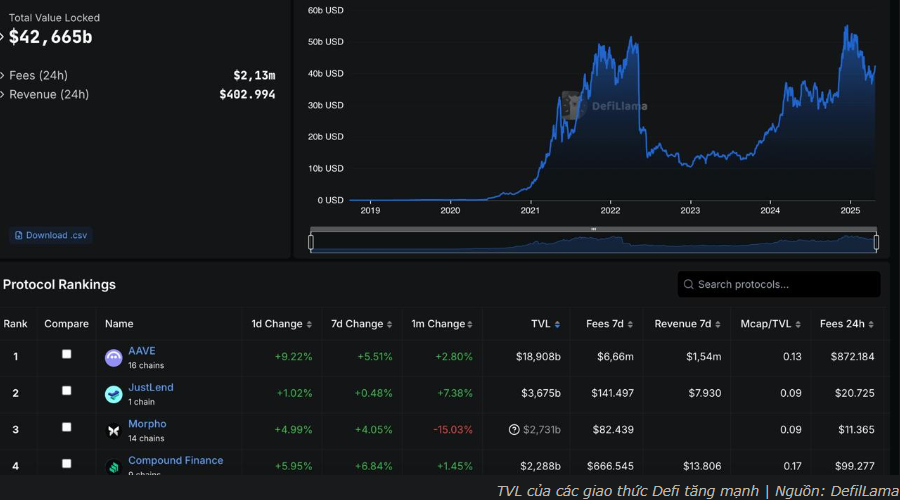The width and height of the screenshot is (900, 500).
Task: Click AAVE's 1d change +9.22%
Action: 293,356
